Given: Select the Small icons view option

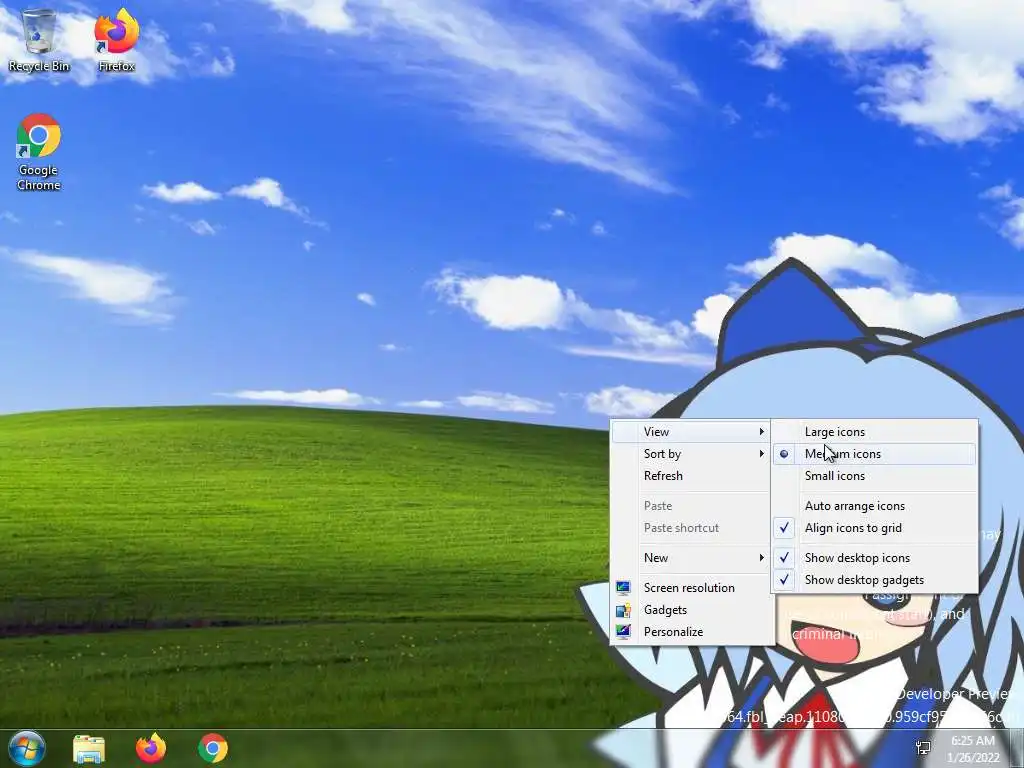Looking at the screenshot, I should [874, 476].
